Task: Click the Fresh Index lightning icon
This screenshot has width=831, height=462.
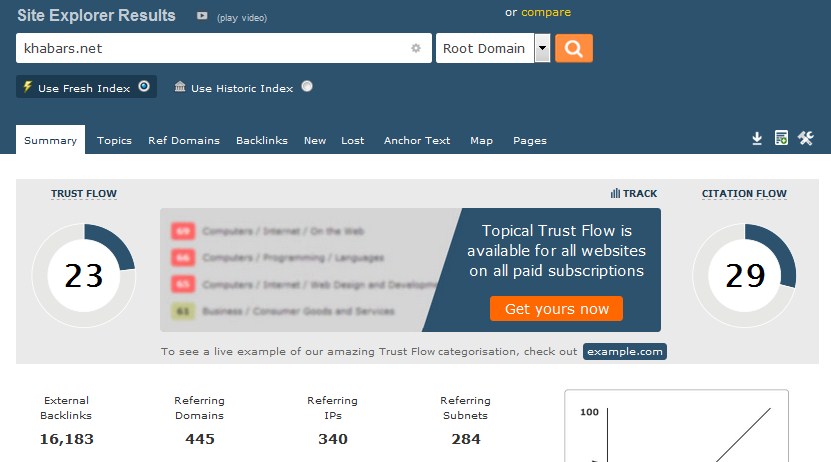Action: pos(28,86)
